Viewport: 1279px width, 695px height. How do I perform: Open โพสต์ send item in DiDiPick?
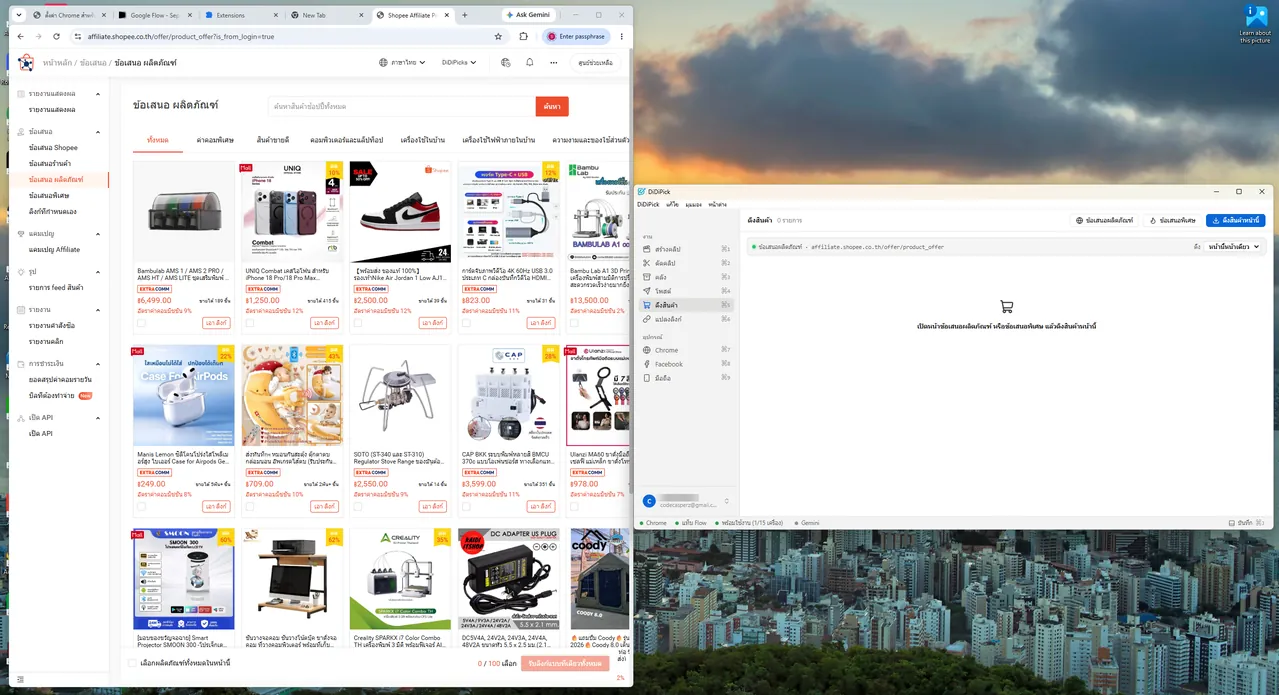pyautogui.click(x=688, y=290)
